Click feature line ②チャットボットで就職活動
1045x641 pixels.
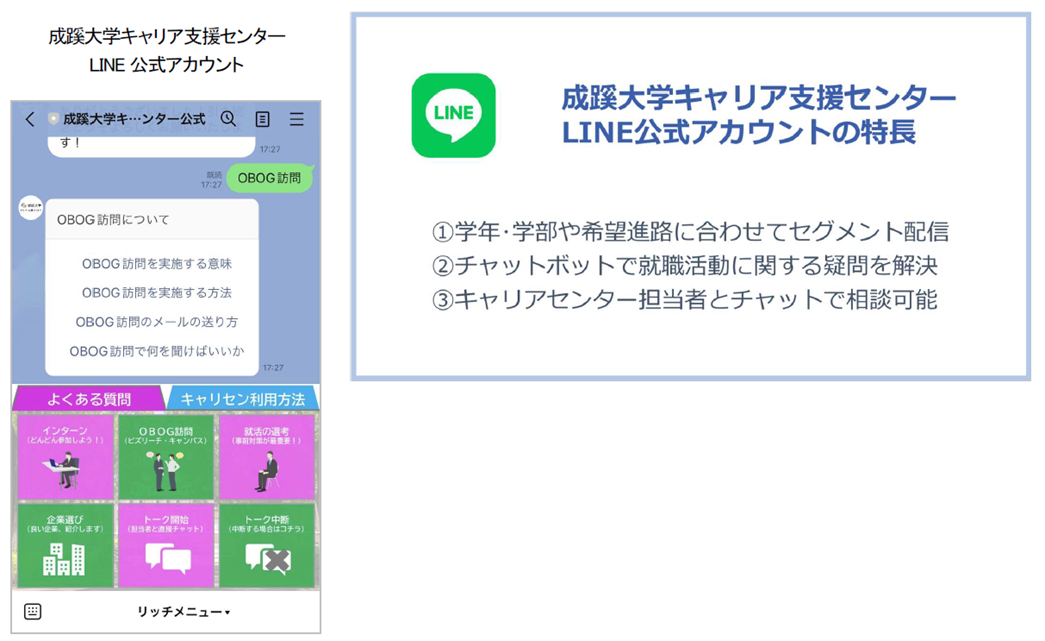(684, 266)
